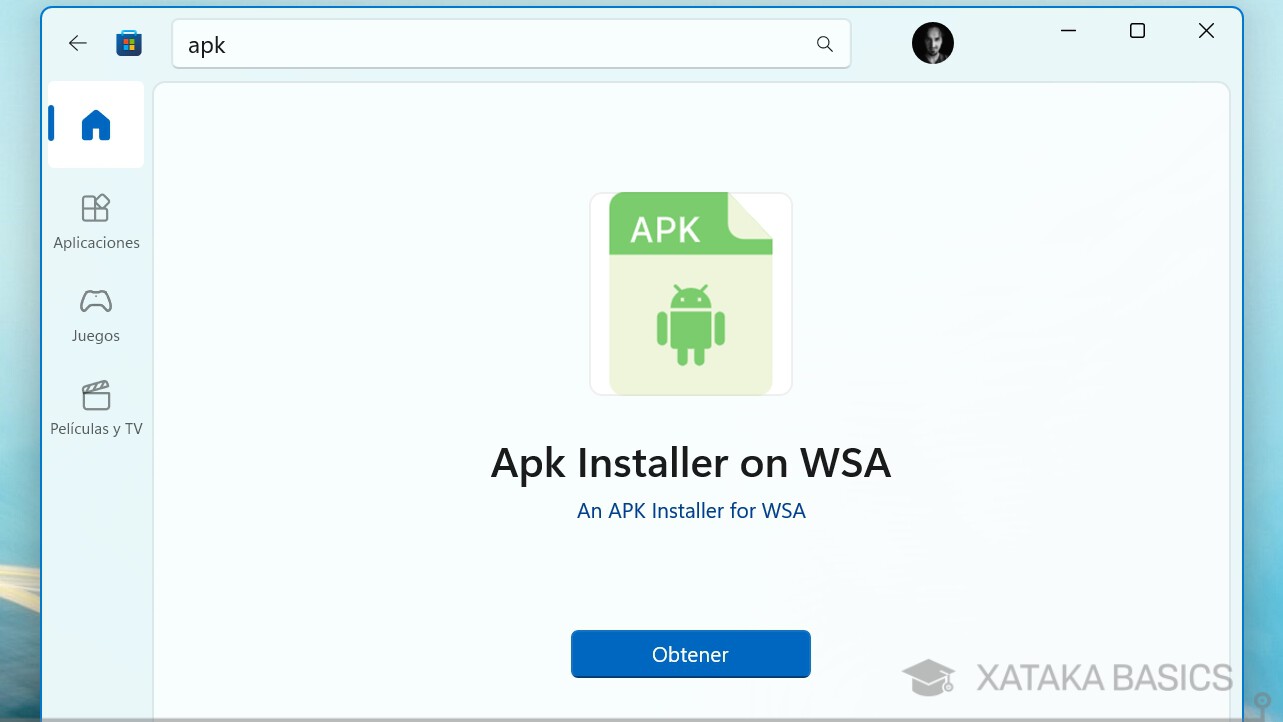Click the "Apk Installer on WSA" title
The image size is (1283, 722).
[690, 462]
